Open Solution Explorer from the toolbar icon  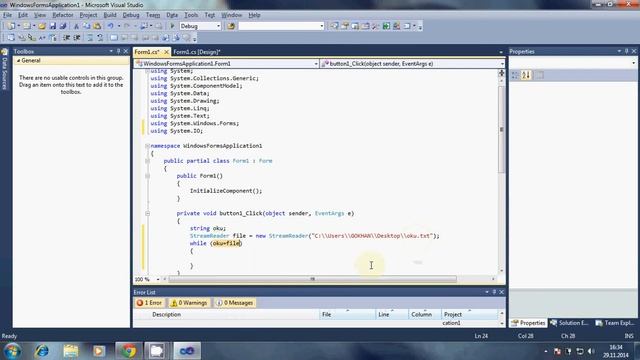click(334, 26)
